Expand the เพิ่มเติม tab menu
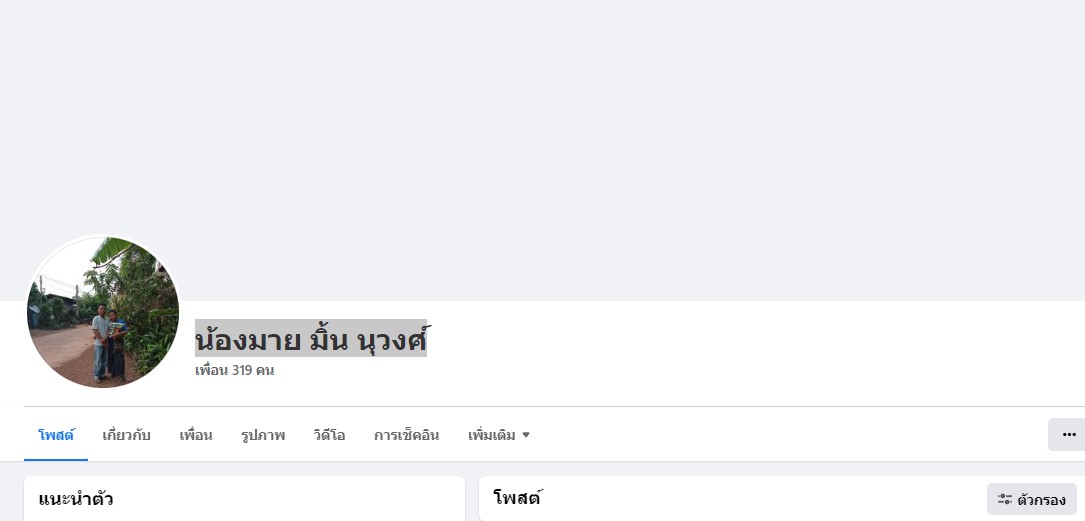The image size is (1085, 521). click(x=499, y=435)
